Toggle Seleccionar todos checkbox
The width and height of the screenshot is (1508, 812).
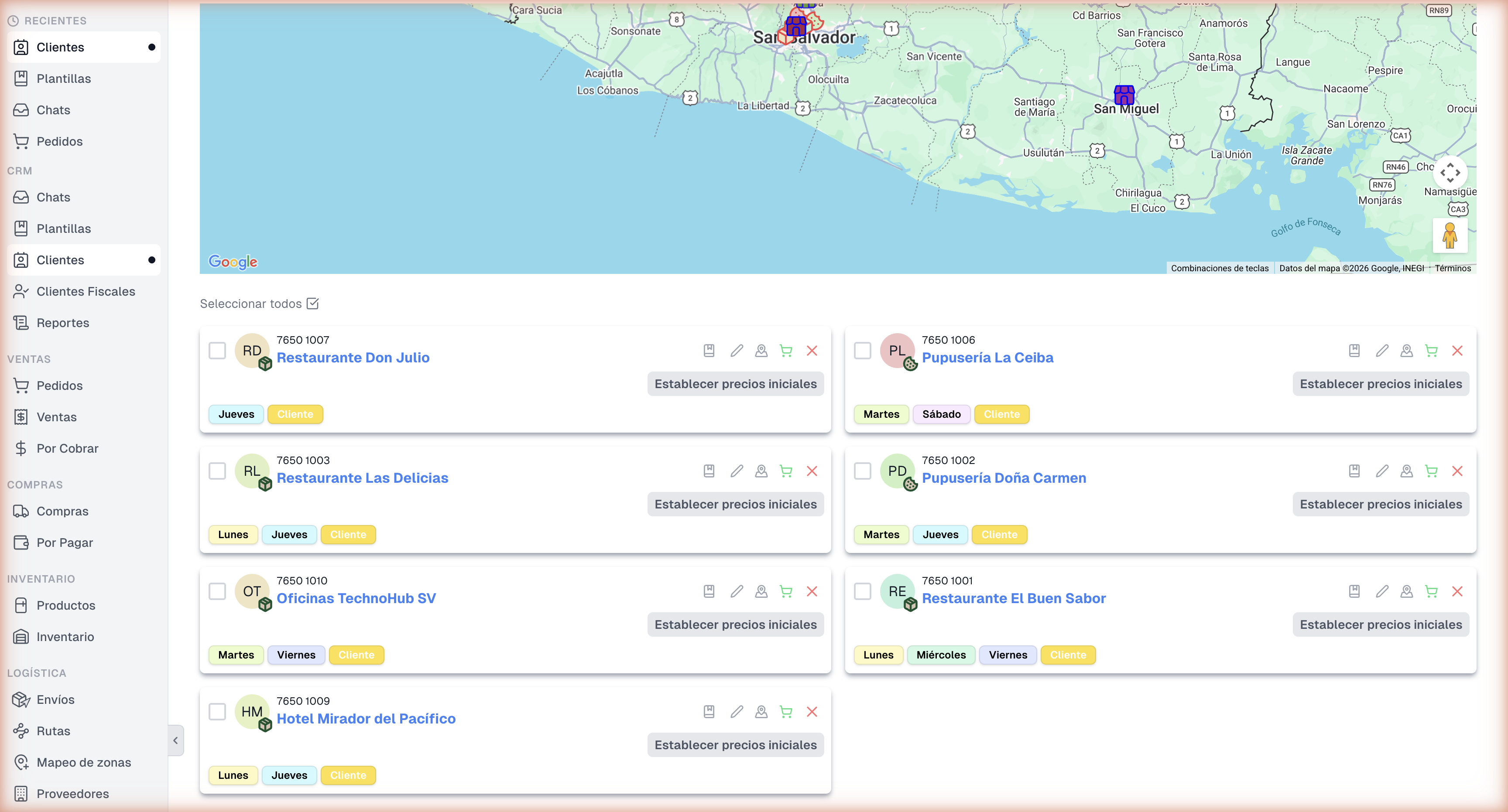click(312, 304)
